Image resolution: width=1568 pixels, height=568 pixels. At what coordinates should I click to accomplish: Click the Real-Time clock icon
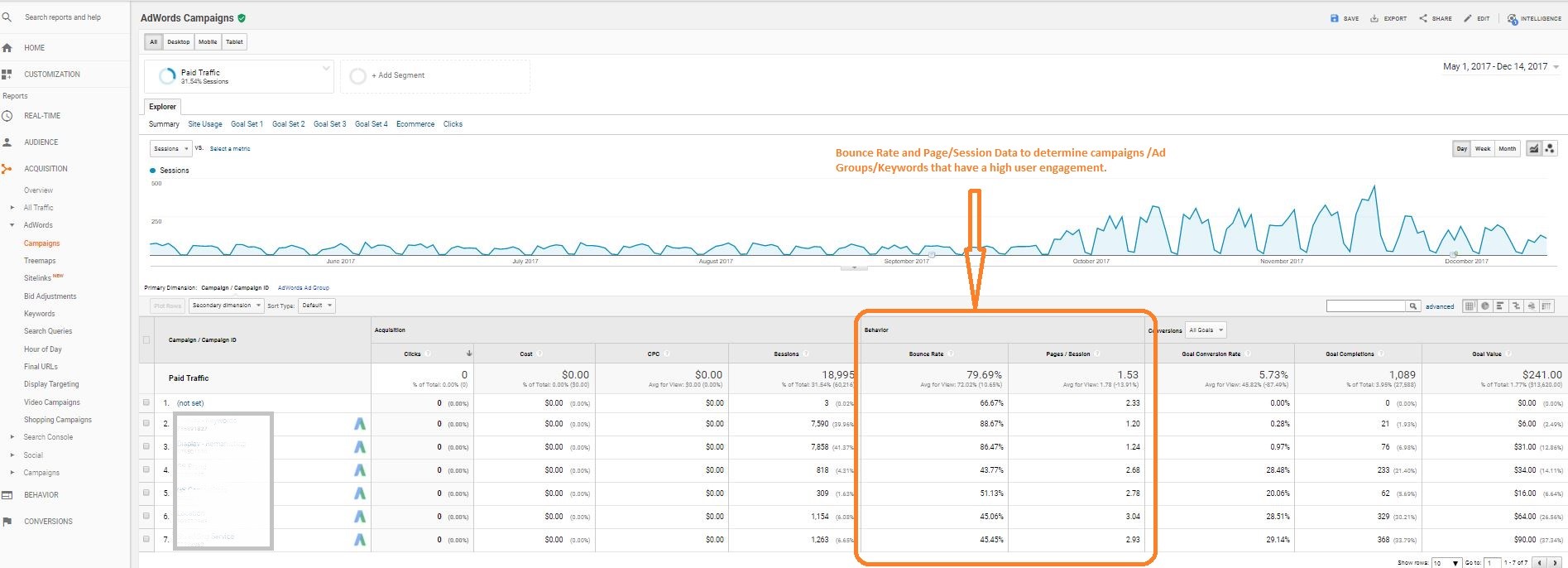point(7,116)
